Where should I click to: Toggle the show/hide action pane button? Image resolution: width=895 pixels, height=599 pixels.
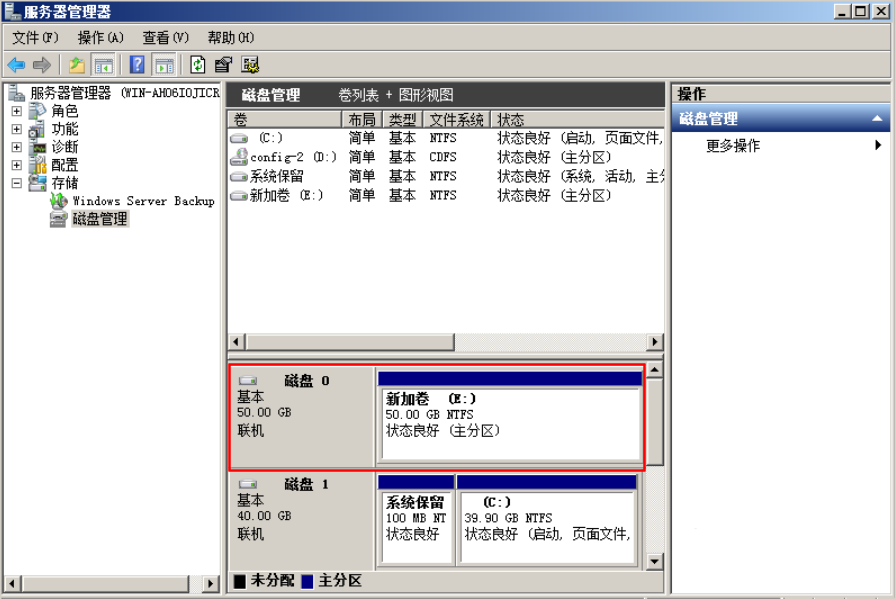click(164, 65)
